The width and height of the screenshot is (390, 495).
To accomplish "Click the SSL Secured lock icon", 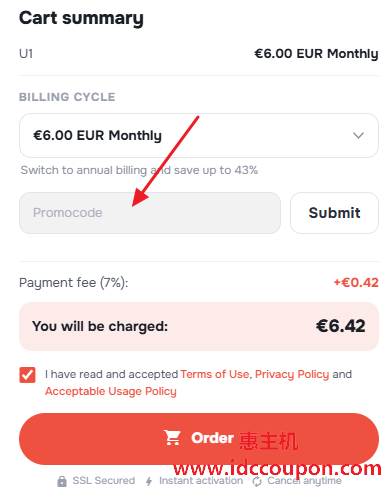I will tap(62, 481).
